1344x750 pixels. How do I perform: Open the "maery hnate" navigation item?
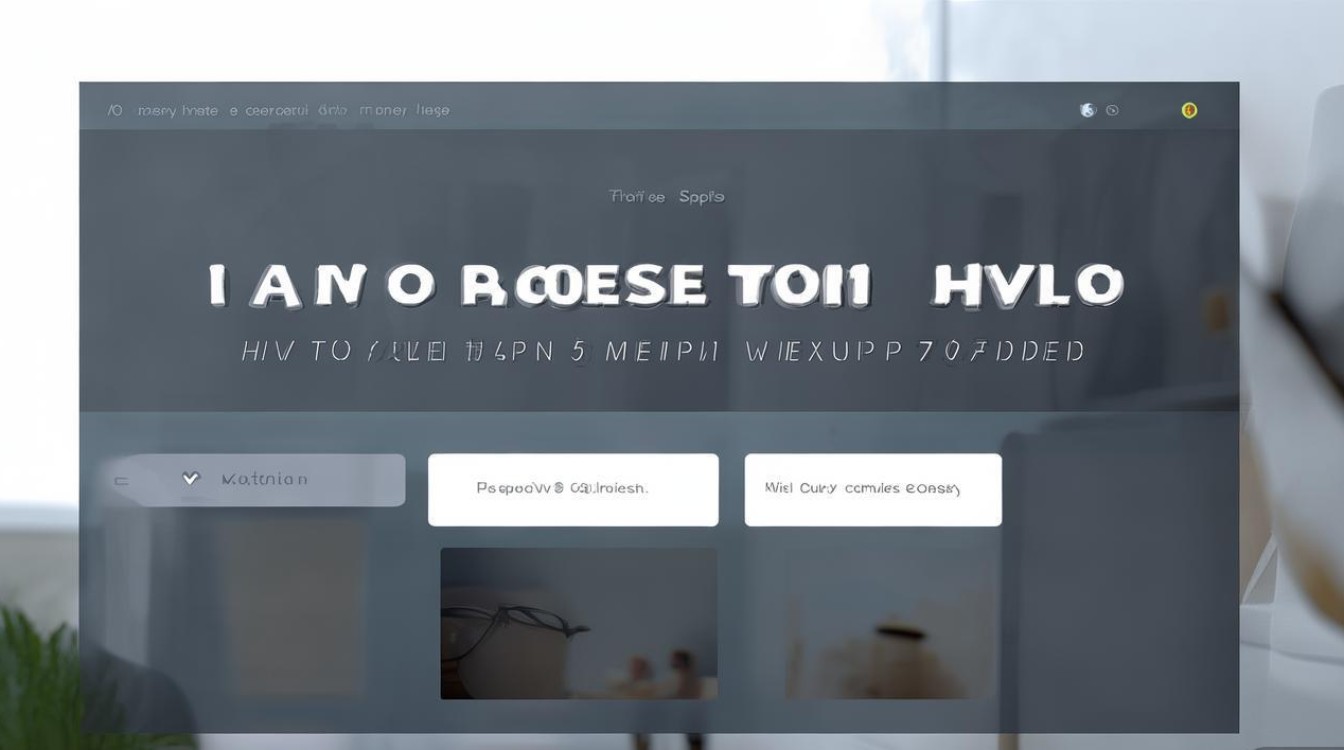(x=177, y=110)
